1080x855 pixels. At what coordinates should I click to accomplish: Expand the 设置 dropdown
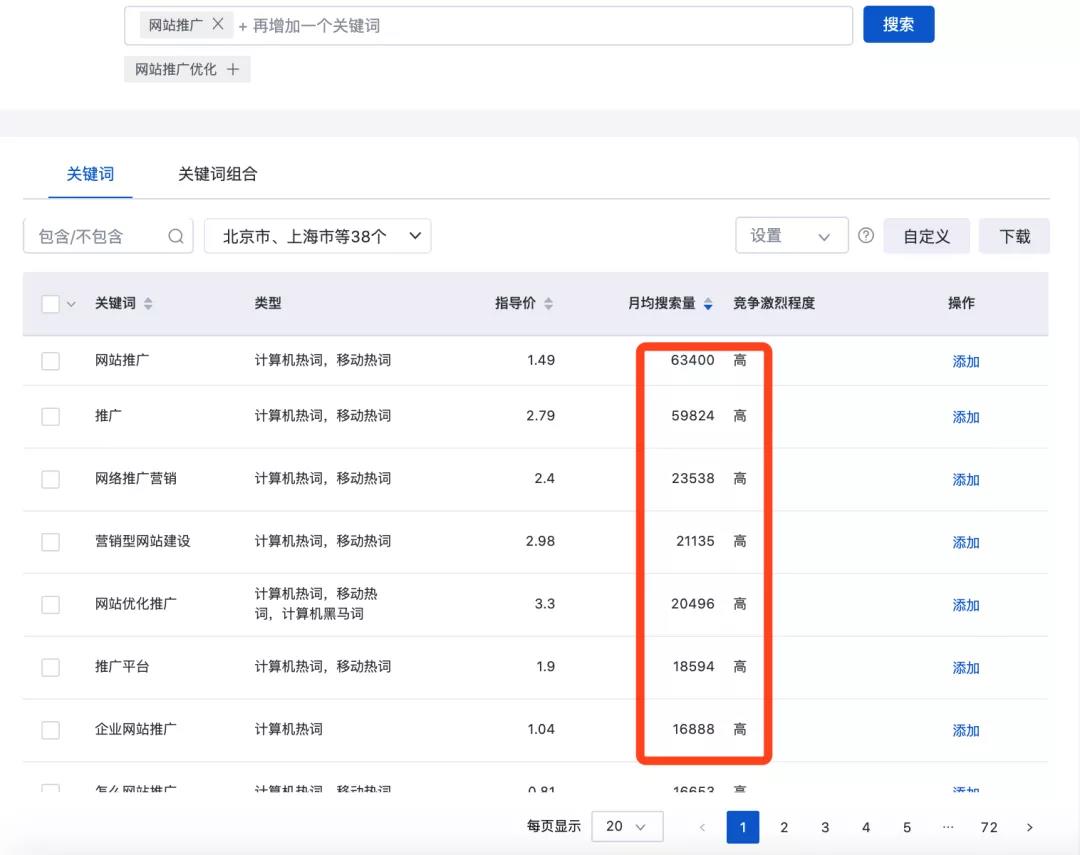click(x=791, y=235)
